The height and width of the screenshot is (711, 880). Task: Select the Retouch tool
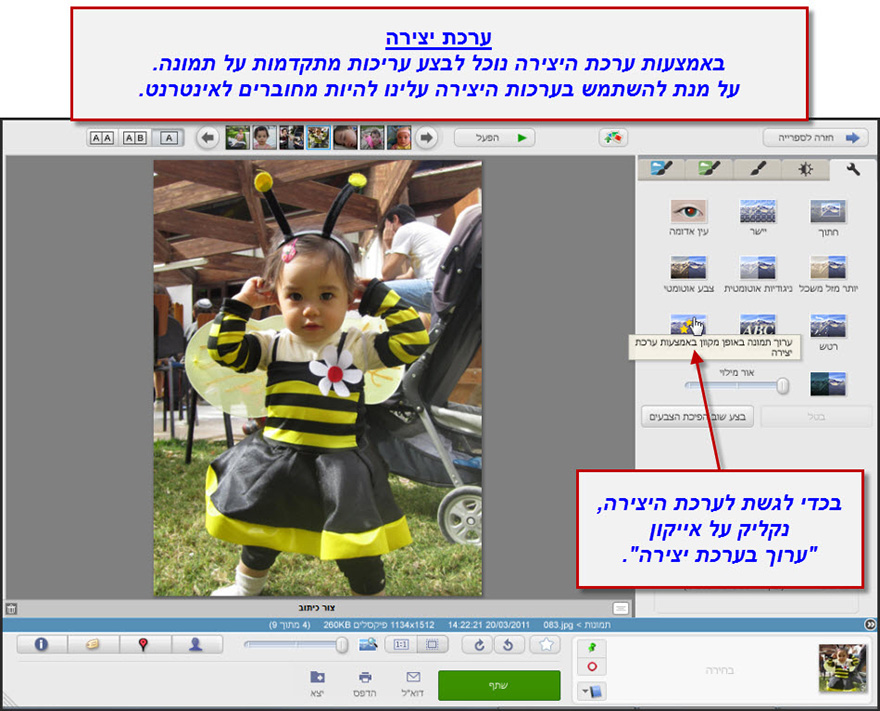pos(827,326)
